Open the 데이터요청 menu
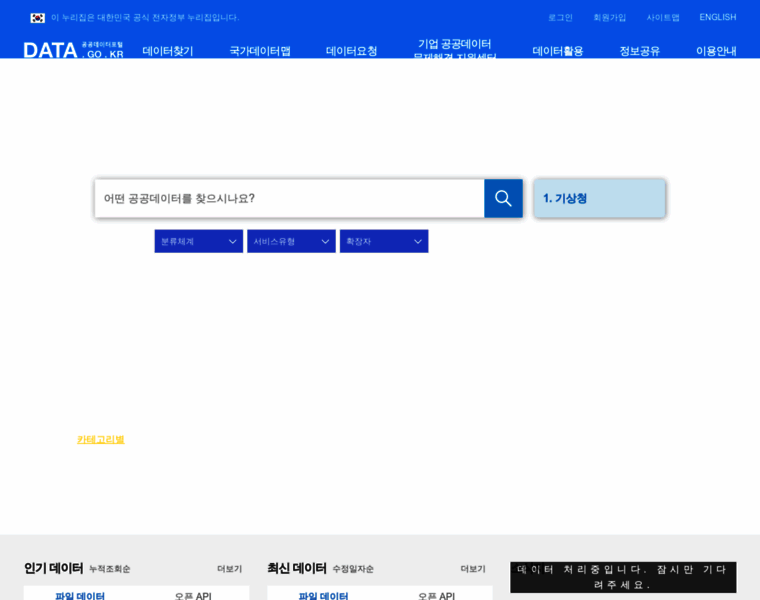Viewport: 760px width, 600px height. (x=351, y=51)
